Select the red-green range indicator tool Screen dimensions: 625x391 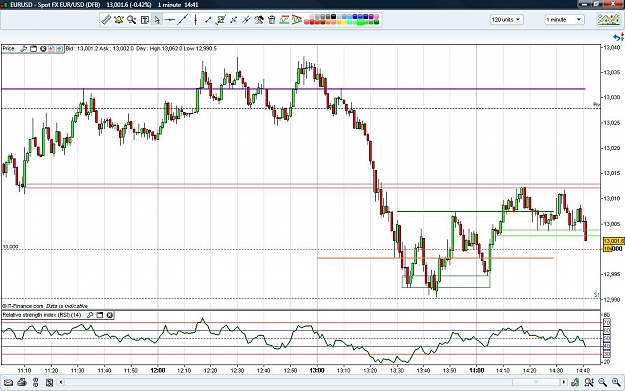click(284, 19)
